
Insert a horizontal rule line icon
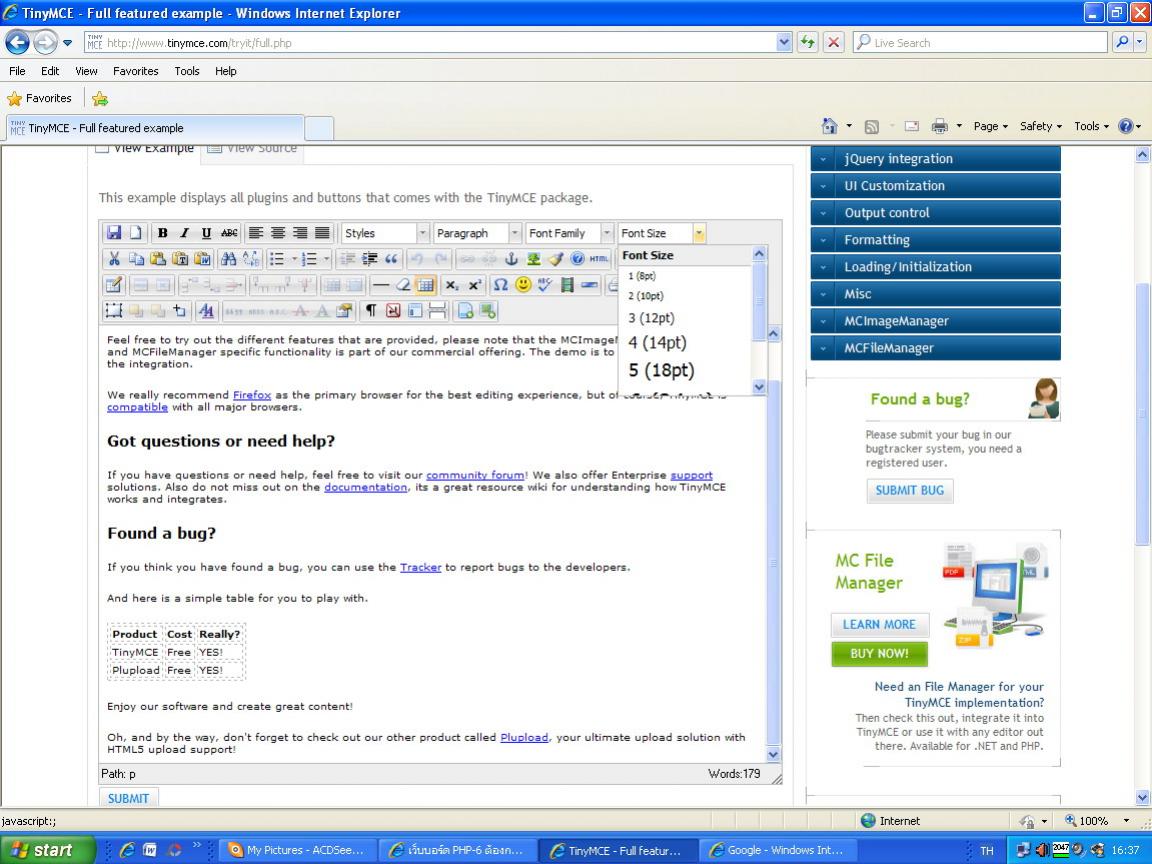click(x=381, y=284)
